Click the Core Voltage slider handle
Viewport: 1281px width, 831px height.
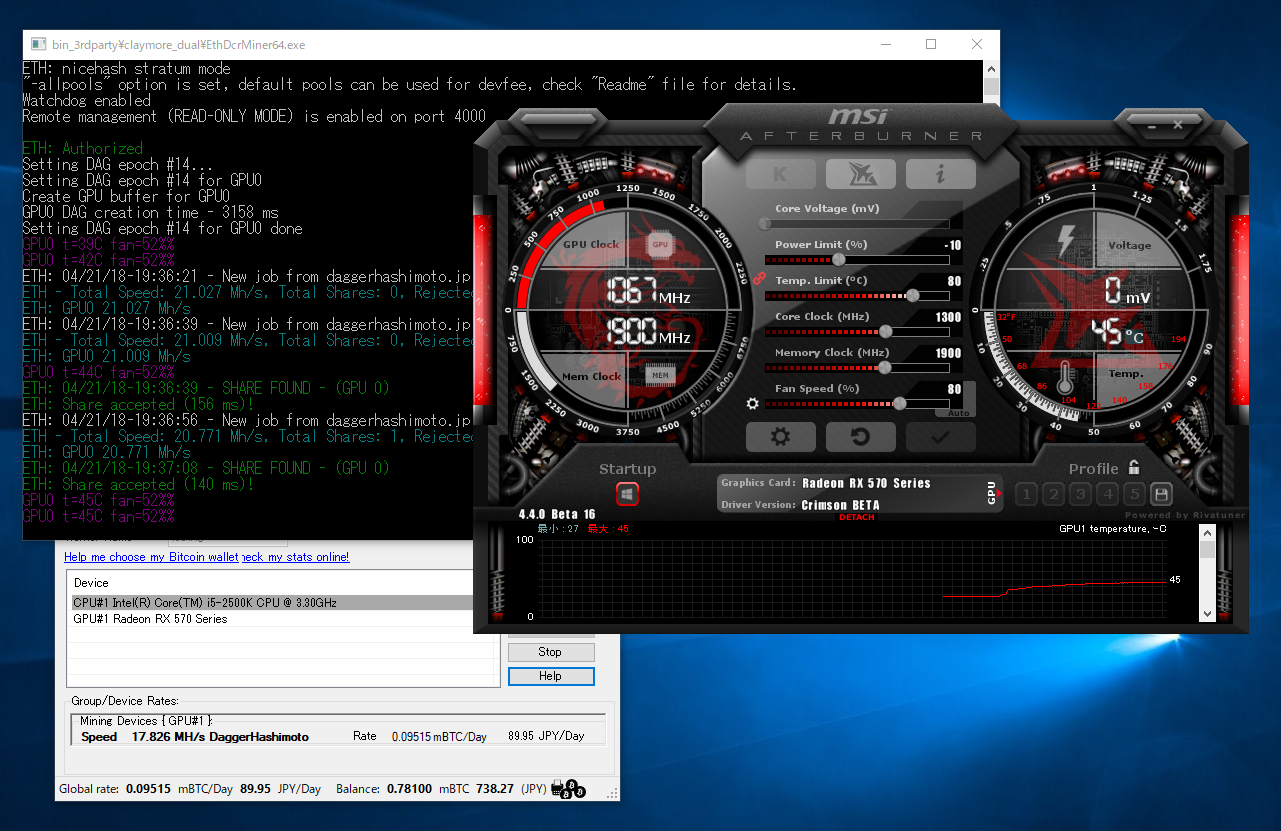click(766, 224)
